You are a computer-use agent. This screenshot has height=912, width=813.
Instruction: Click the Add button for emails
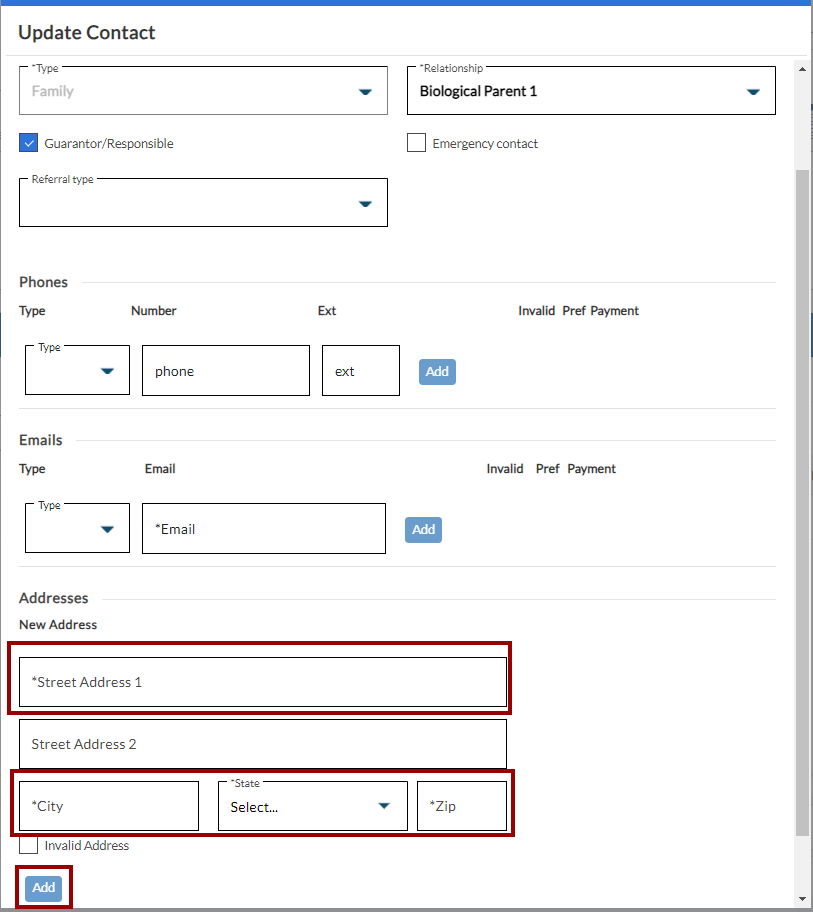tap(423, 529)
